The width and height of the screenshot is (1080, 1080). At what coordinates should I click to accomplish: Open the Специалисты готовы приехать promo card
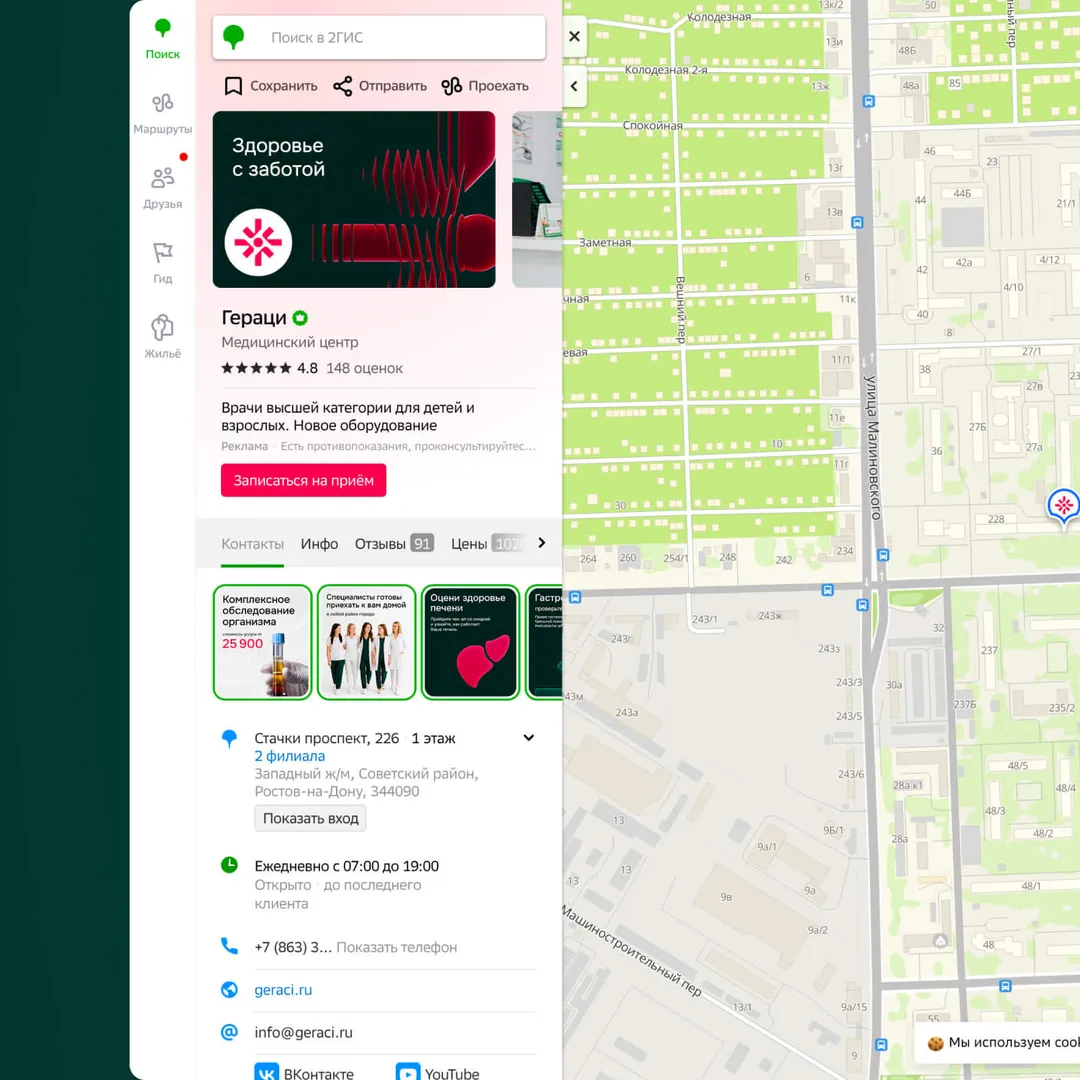(366, 642)
